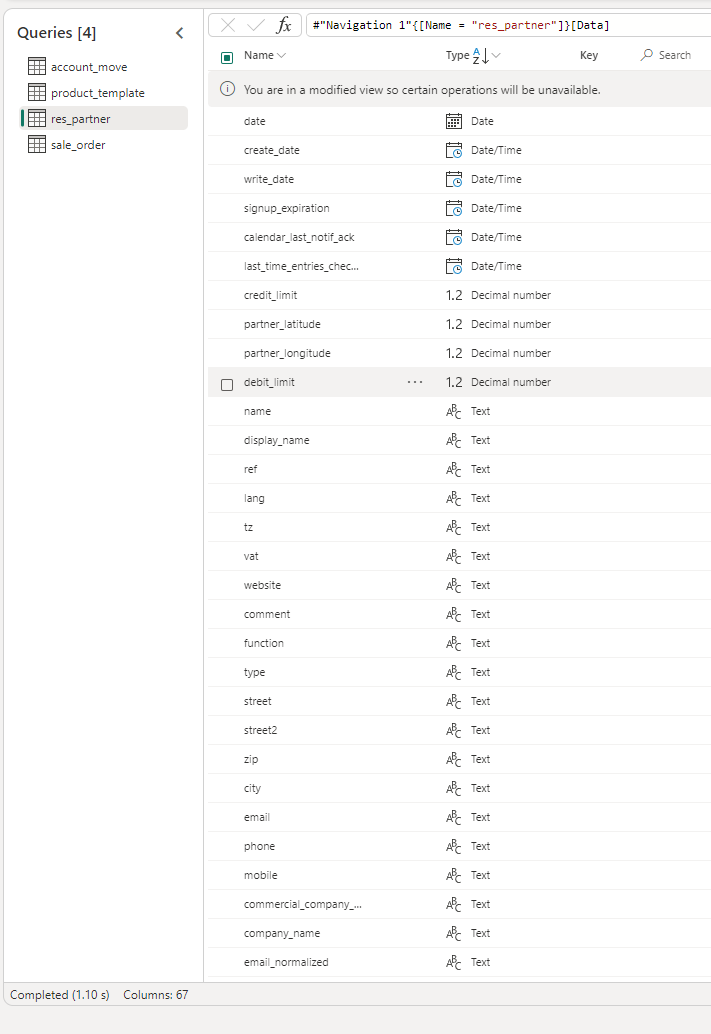Viewport: 711px width, 1034px height.
Task: Select the email_normalized column row
Action: point(459,963)
